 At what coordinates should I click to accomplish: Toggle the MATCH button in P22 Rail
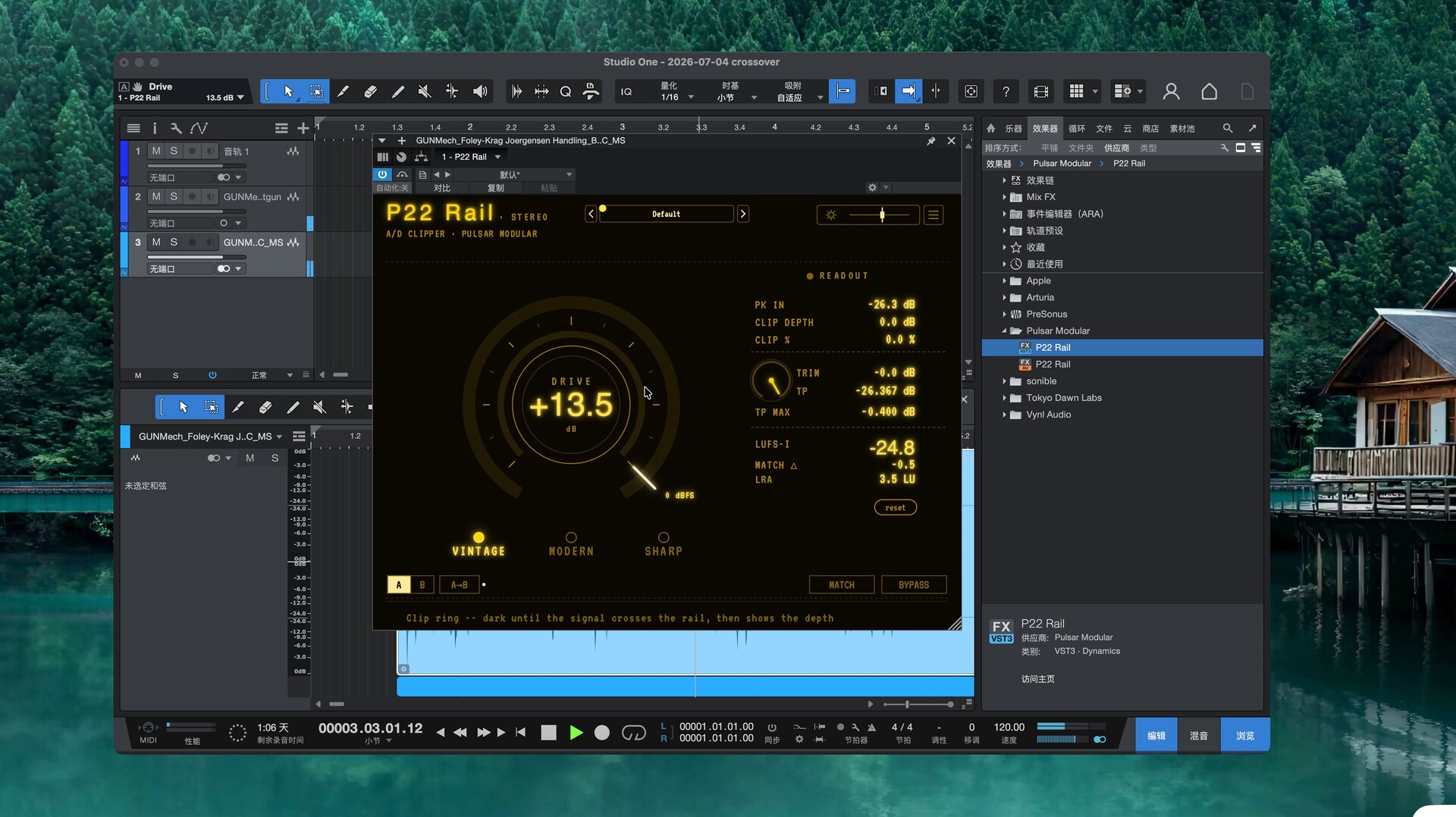(x=842, y=585)
